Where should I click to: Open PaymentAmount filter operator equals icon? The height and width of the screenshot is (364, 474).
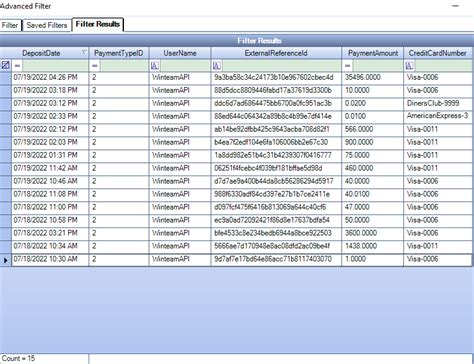[347, 65]
